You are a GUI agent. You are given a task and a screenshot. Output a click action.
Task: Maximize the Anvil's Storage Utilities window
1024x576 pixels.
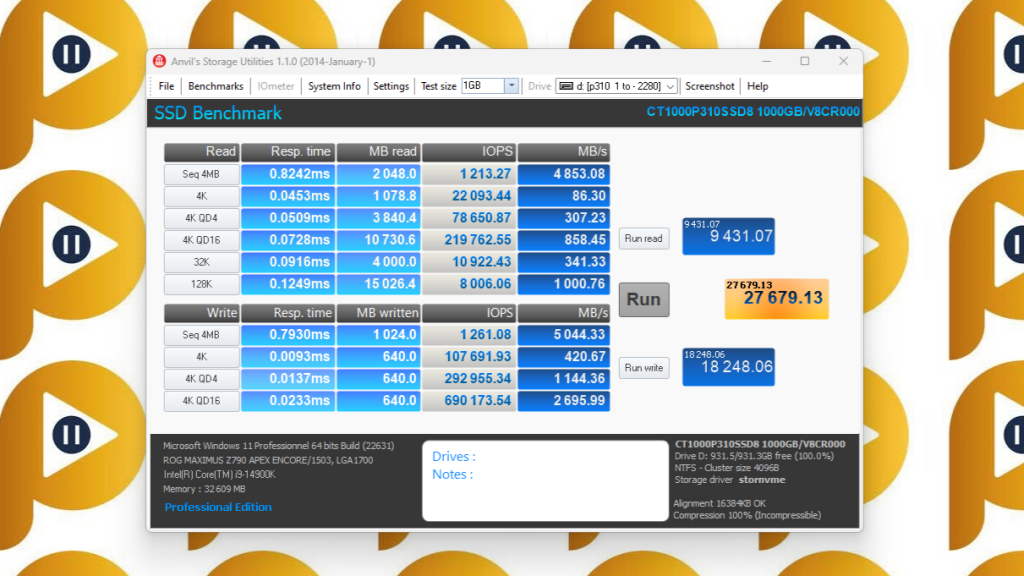(x=805, y=61)
